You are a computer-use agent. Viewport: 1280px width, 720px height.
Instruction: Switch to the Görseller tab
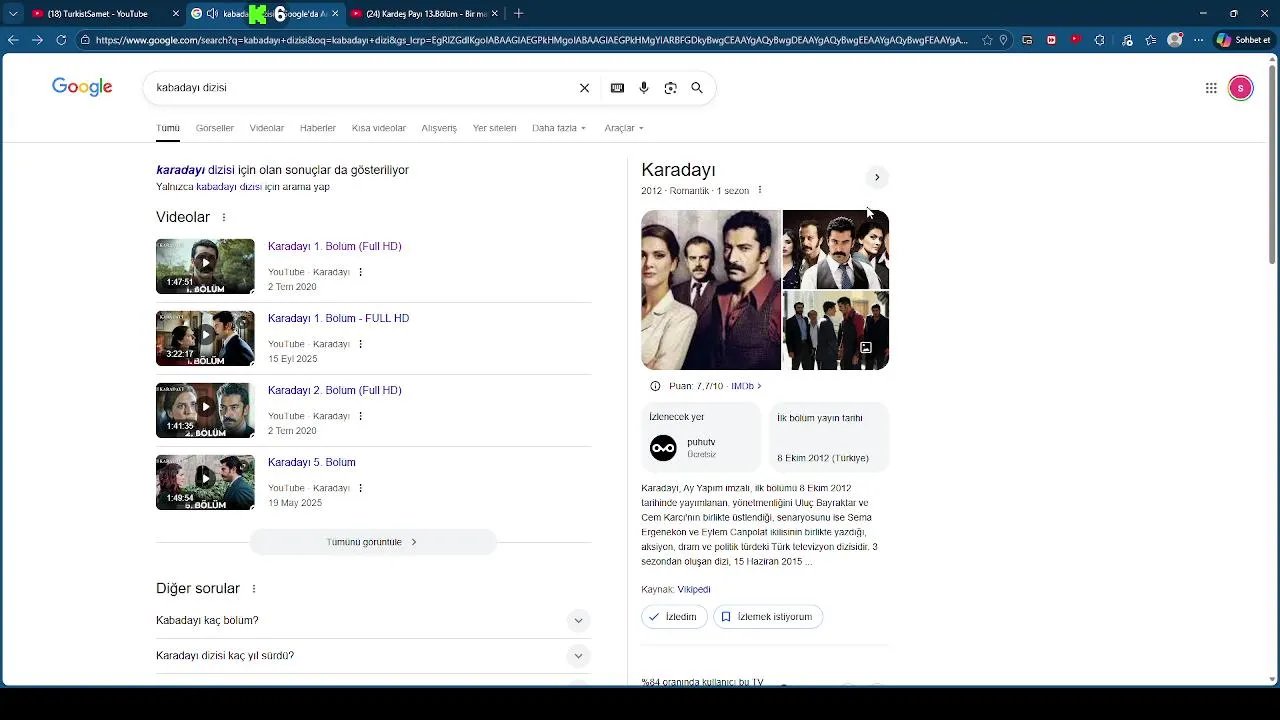pyautogui.click(x=215, y=128)
